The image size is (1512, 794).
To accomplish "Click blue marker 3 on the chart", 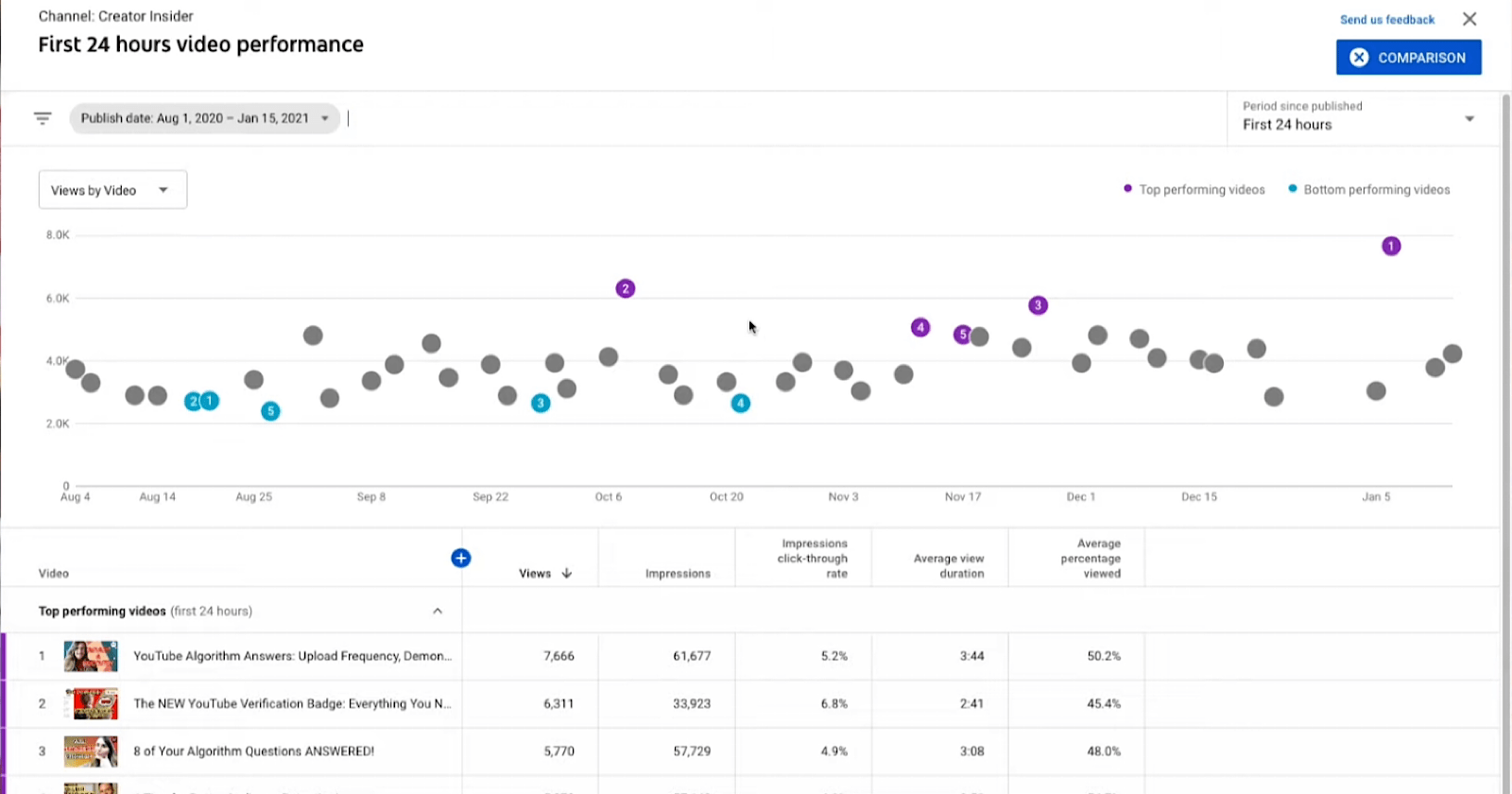I will click(541, 404).
